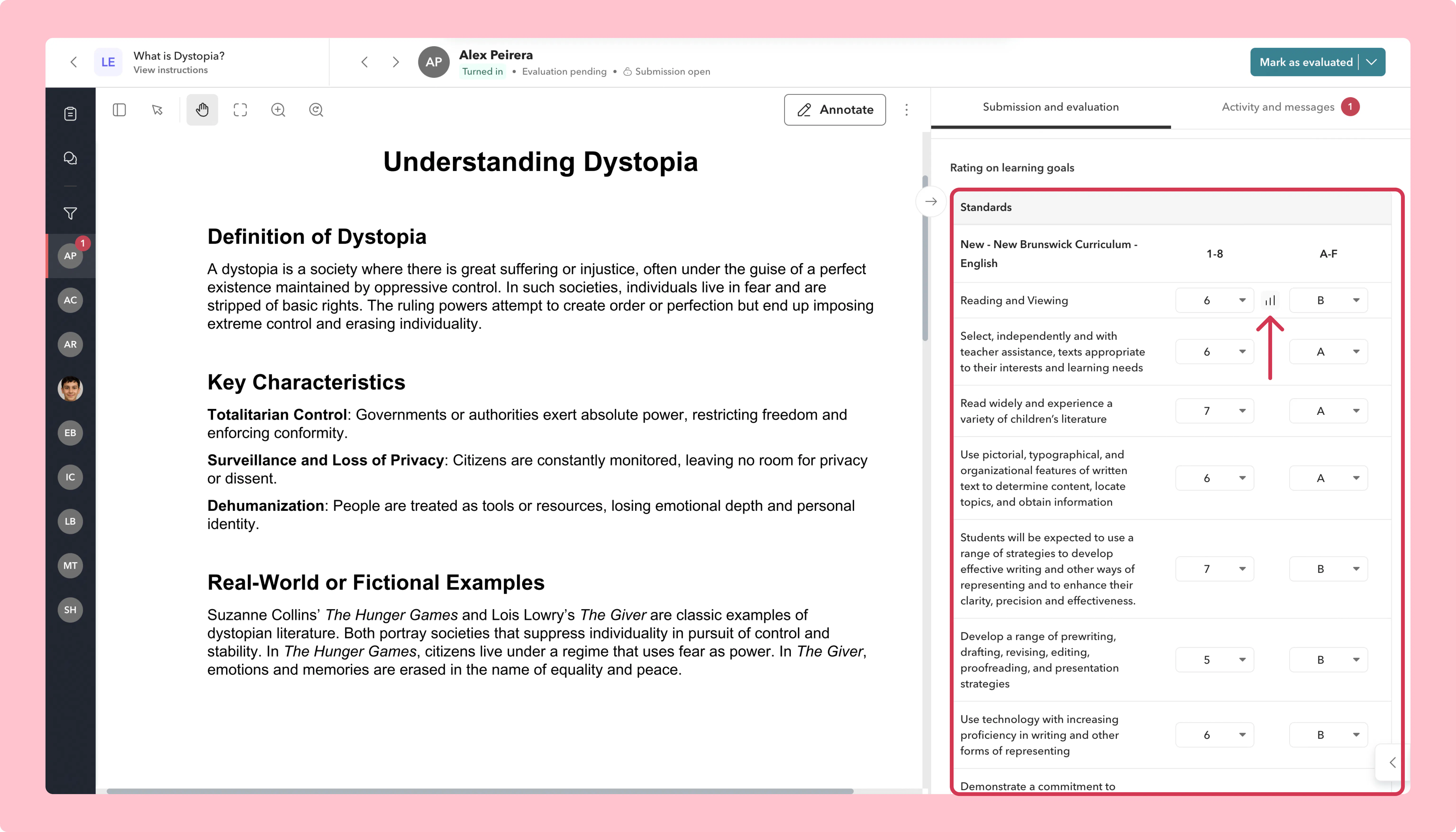
Task: Expand the side chevron at panel bottom
Action: [x=1392, y=762]
